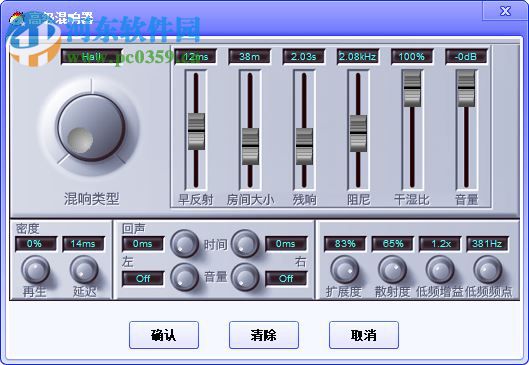Confirm settings with the 确认 button
Image resolution: width=529 pixels, height=365 pixels.
(164, 335)
